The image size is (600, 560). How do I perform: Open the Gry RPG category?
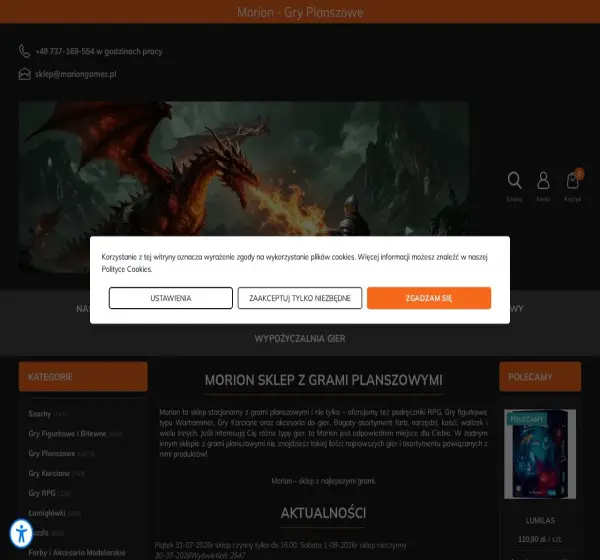[x=42, y=493]
